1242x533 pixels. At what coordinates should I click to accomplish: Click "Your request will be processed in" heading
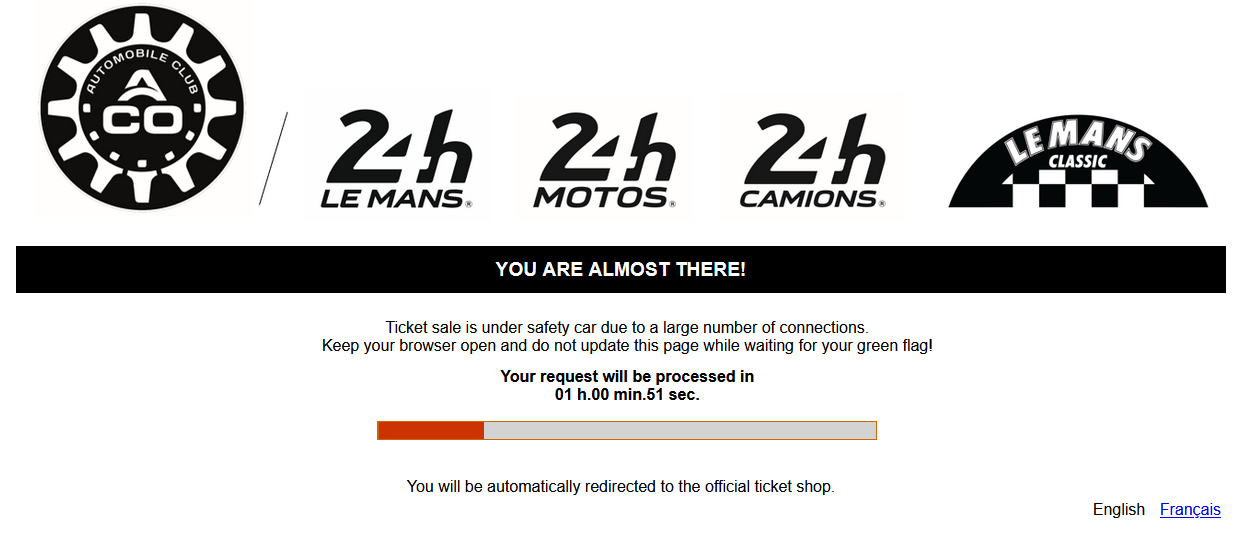coord(627,377)
